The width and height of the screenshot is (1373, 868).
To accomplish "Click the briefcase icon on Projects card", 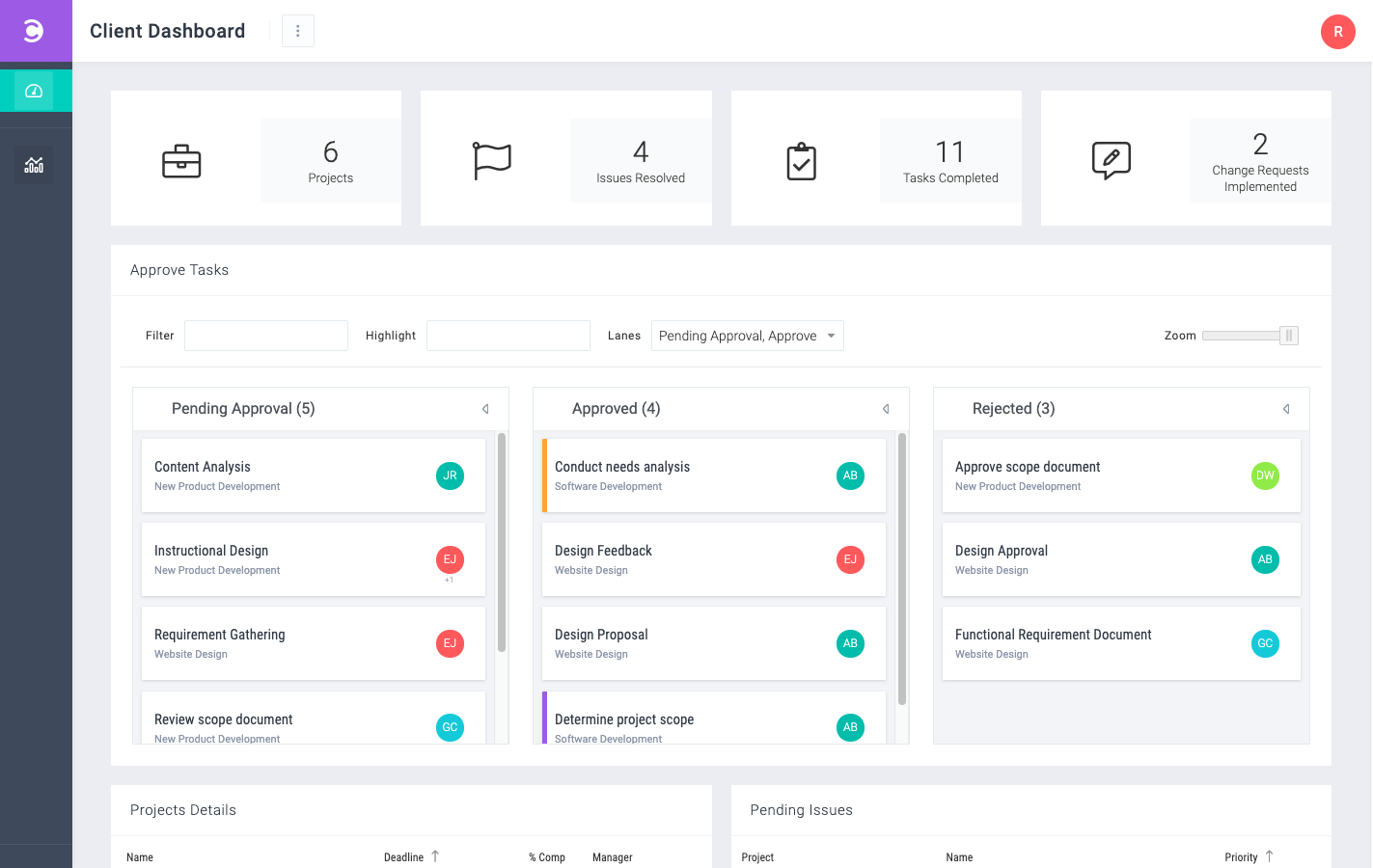I will (181, 161).
